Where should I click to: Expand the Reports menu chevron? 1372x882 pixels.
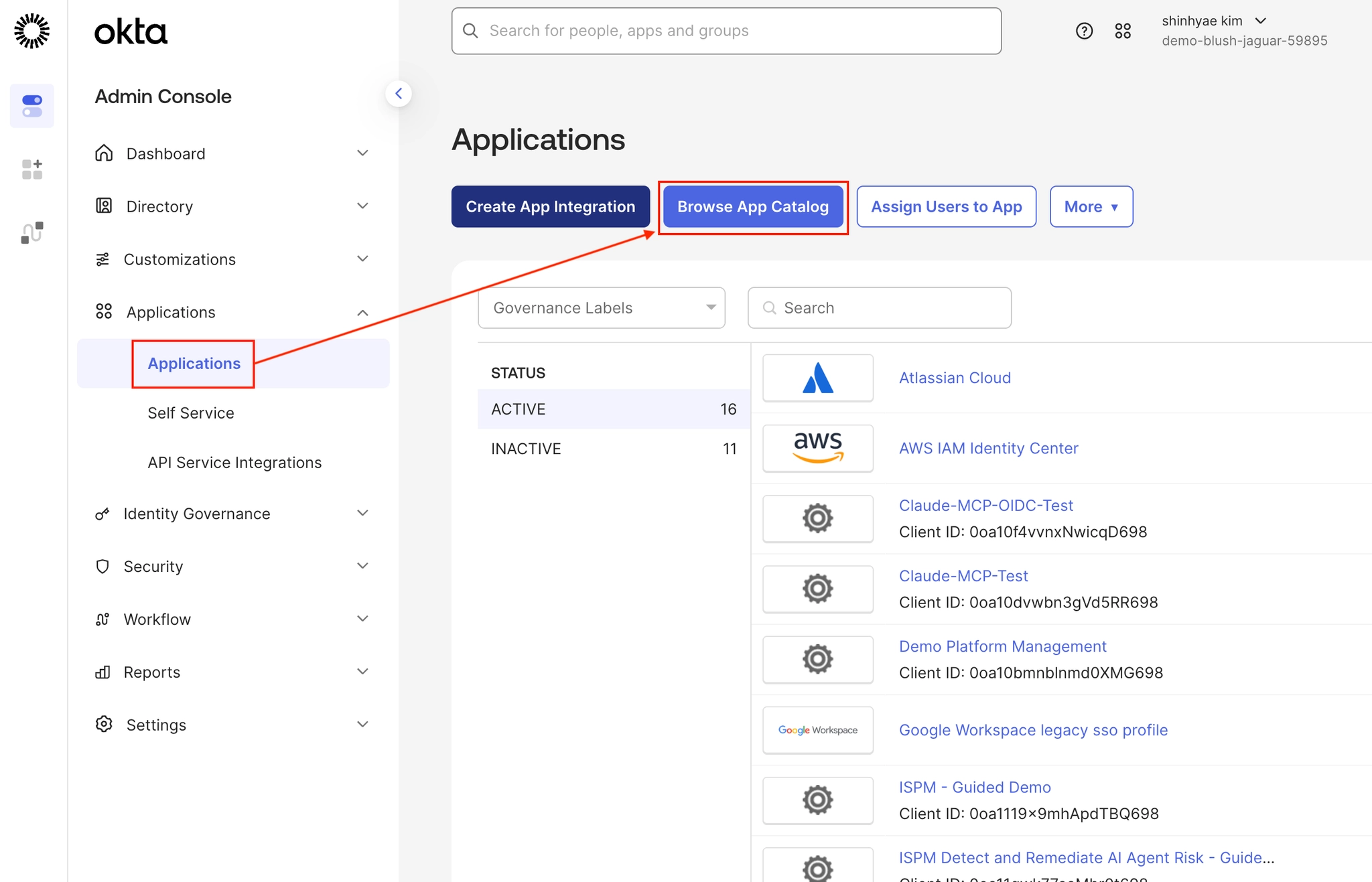click(x=362, y=672)
